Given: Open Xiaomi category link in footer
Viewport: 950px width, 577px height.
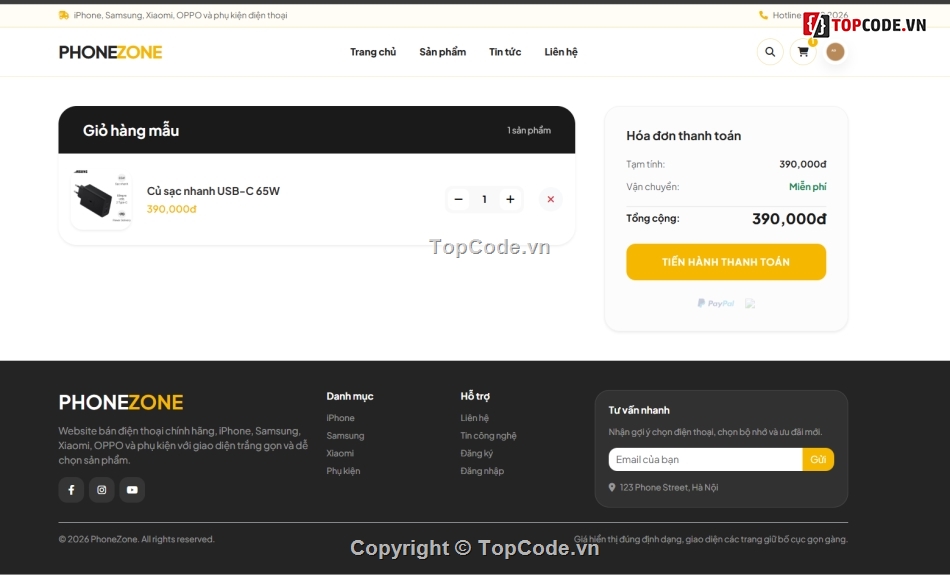Looking at the screenshot, I should tap(340, 453).
